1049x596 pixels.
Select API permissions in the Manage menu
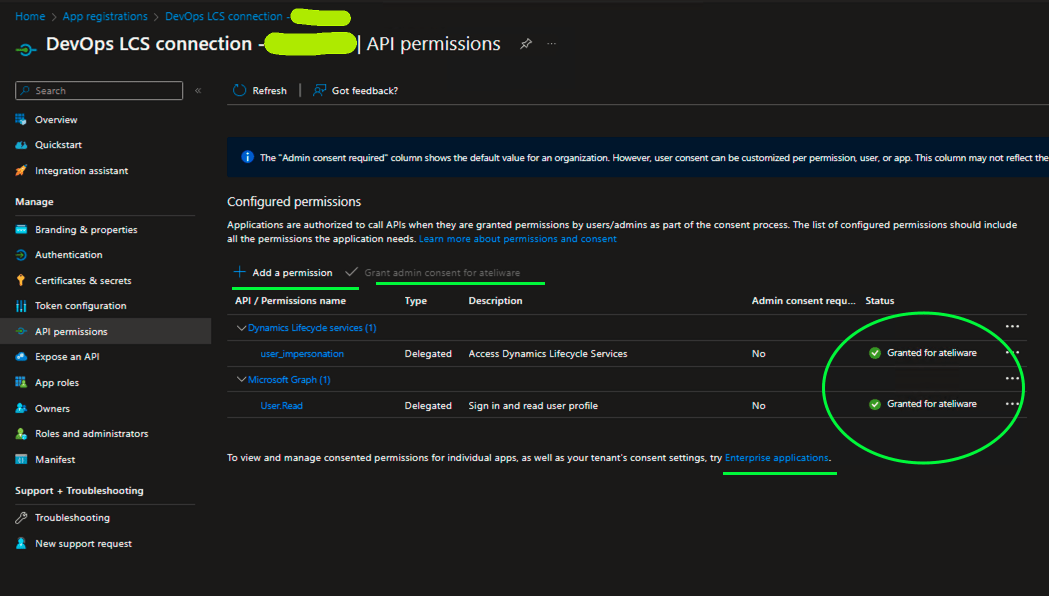[106, 331]
